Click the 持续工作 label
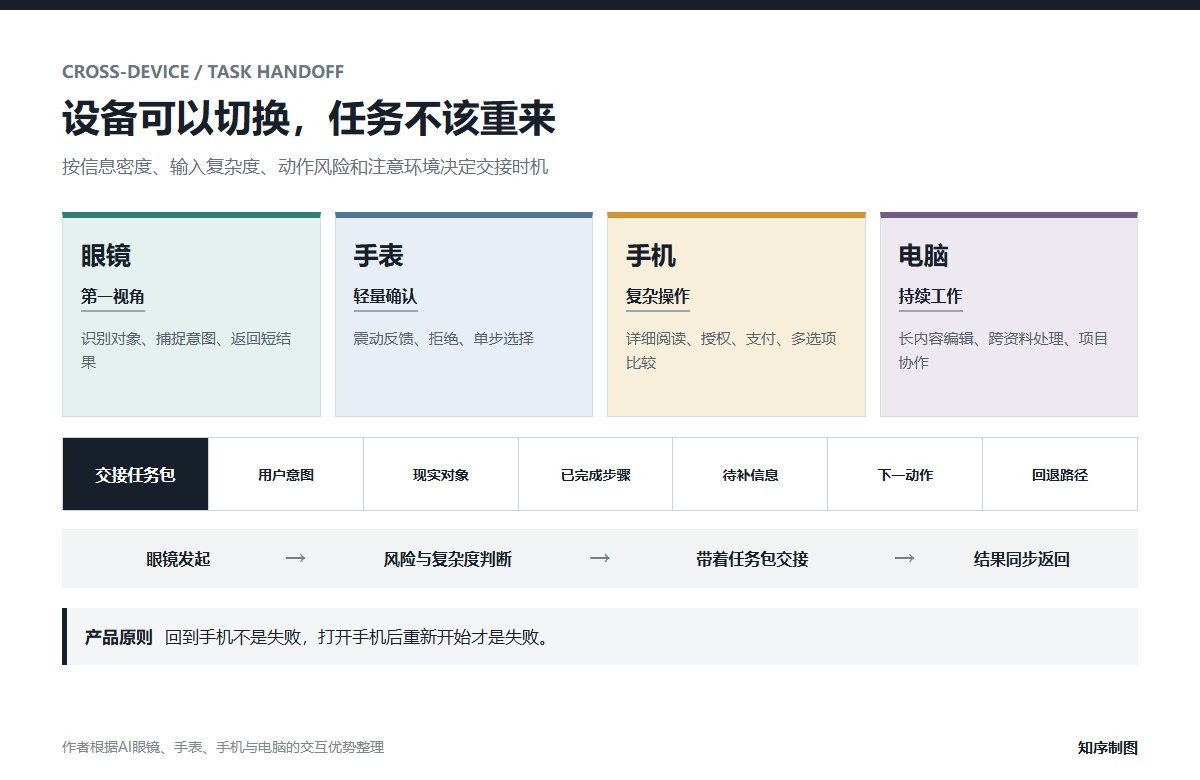This screenshot has height=780, width=1200. pos(930,297)
